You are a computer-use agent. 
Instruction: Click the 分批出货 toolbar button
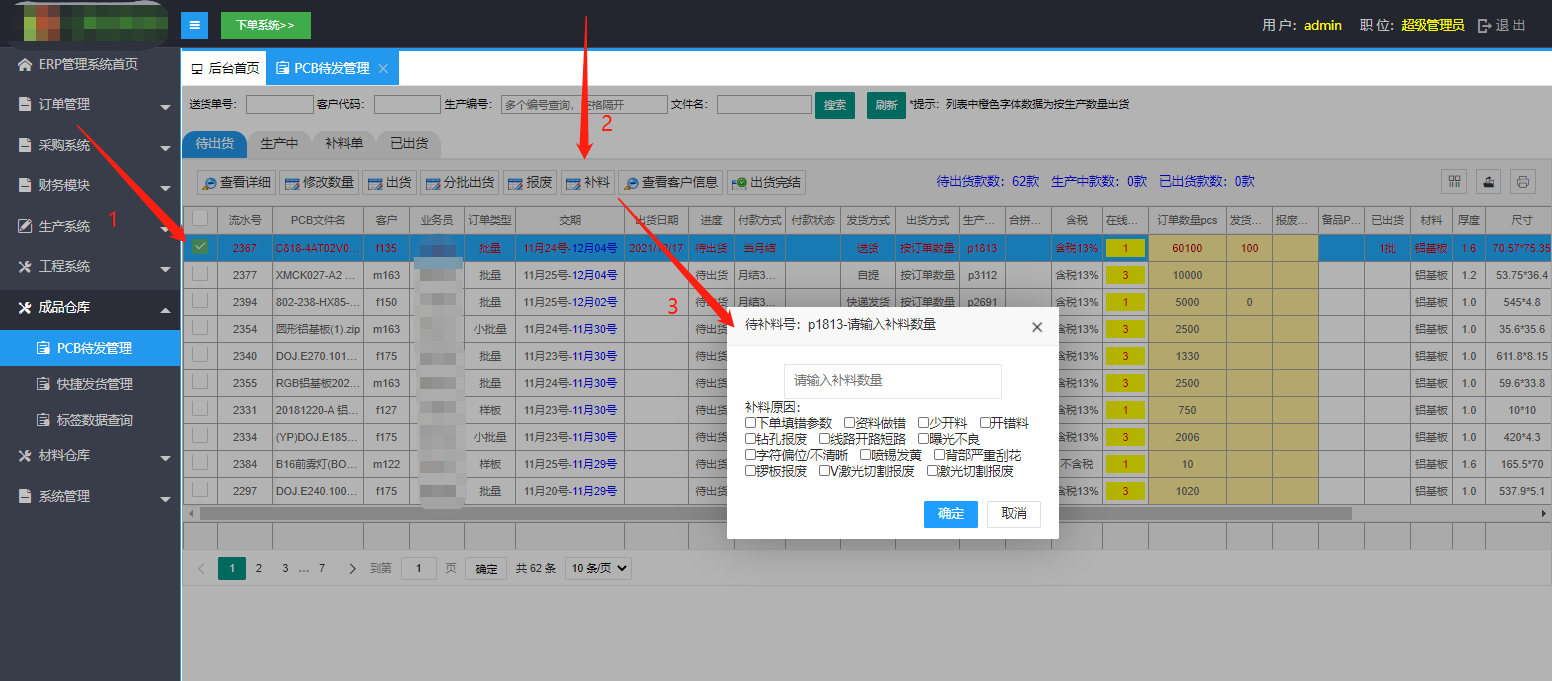(x=459, y=182)
